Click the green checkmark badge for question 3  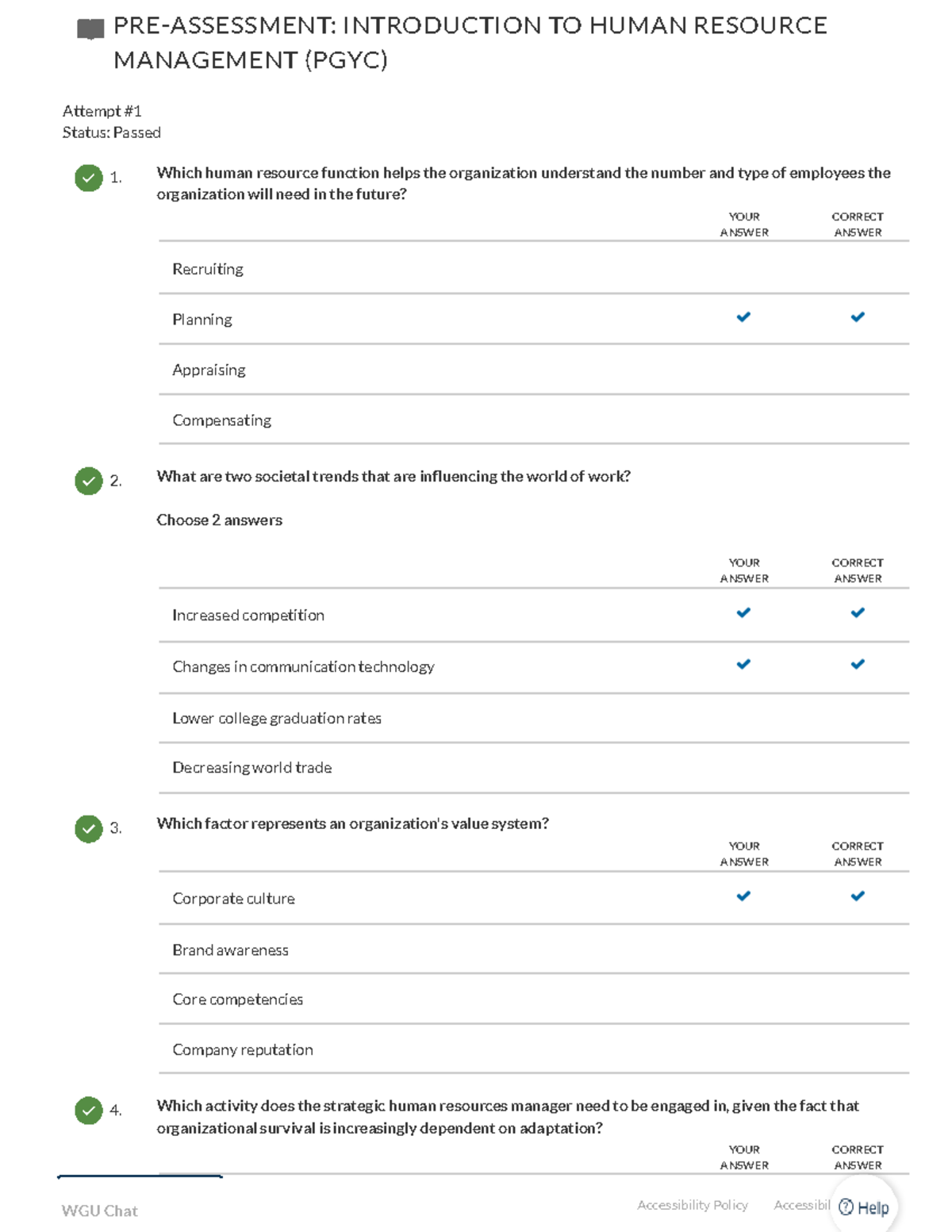pyautogui.click(x=89, y=828)
